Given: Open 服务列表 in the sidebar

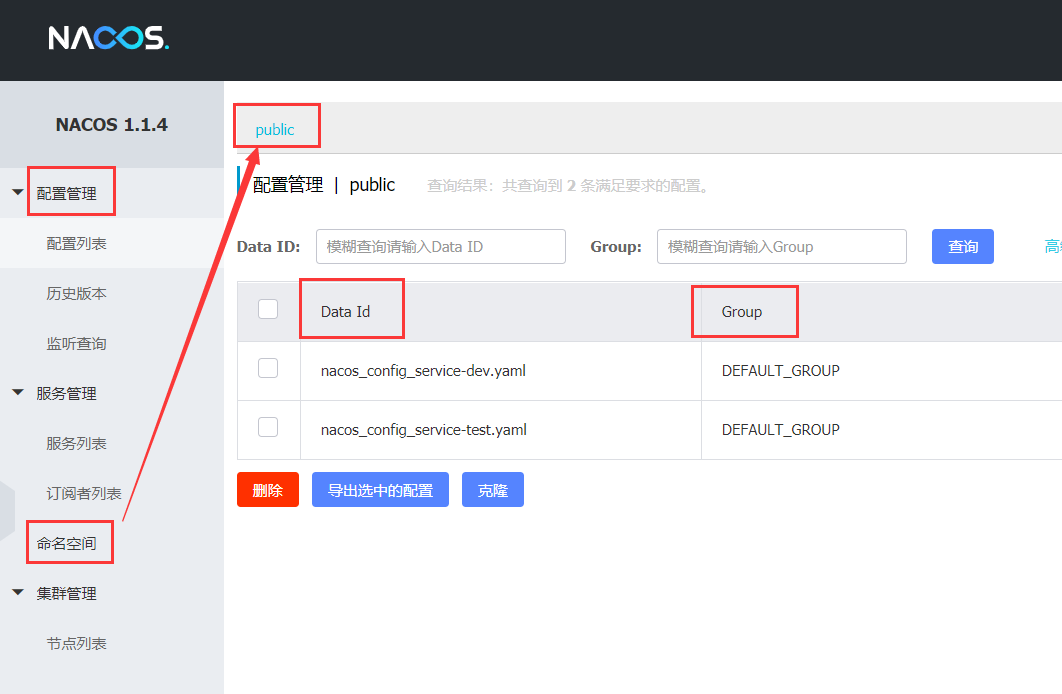Looking at the screenshot, I should point(77,443).
